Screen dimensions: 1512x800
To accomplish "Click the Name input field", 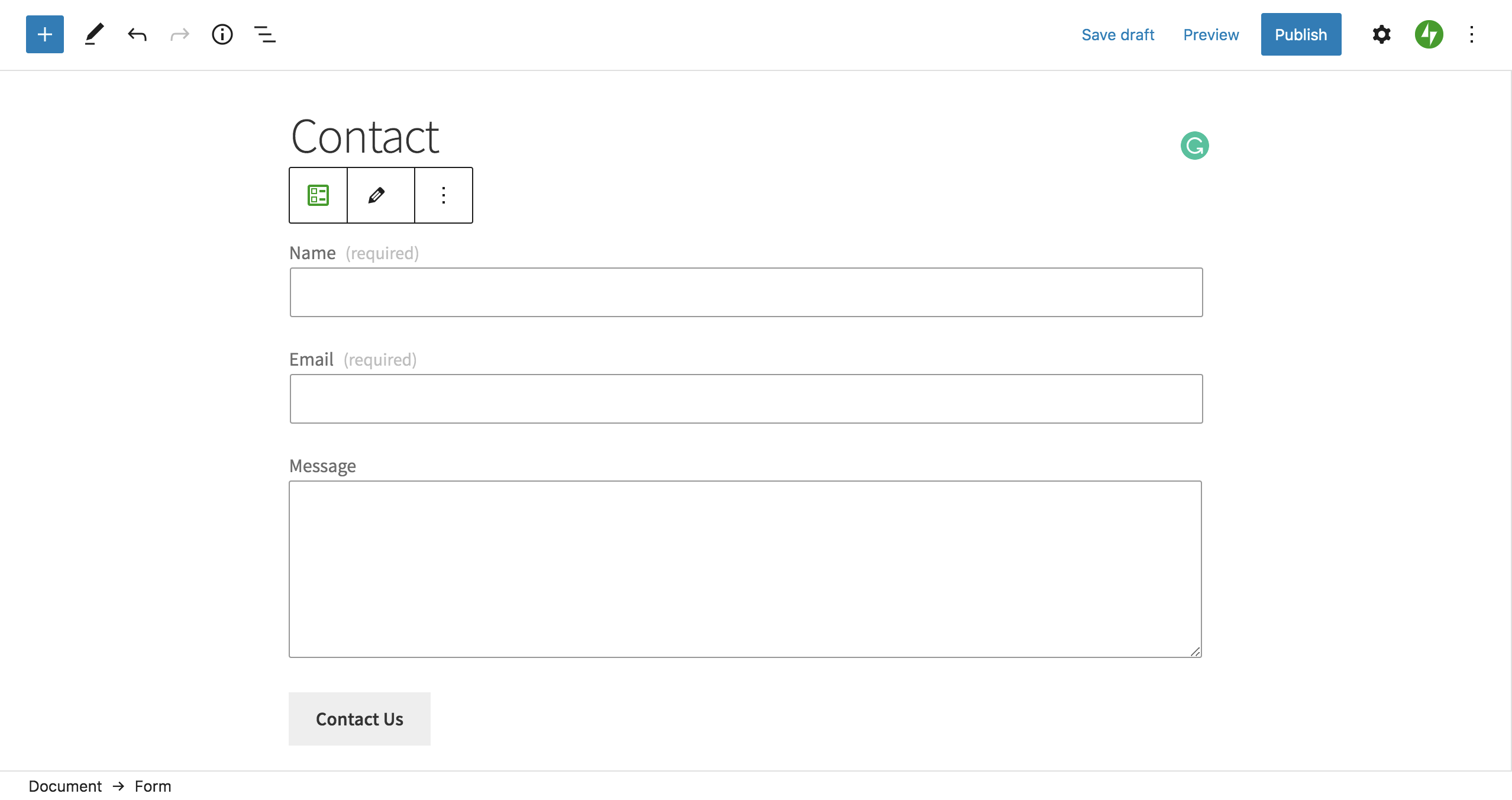I will point(746,292).
